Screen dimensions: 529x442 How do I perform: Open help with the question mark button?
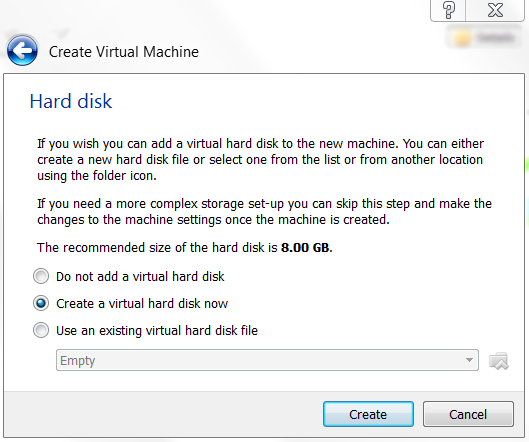coord(448,10)
